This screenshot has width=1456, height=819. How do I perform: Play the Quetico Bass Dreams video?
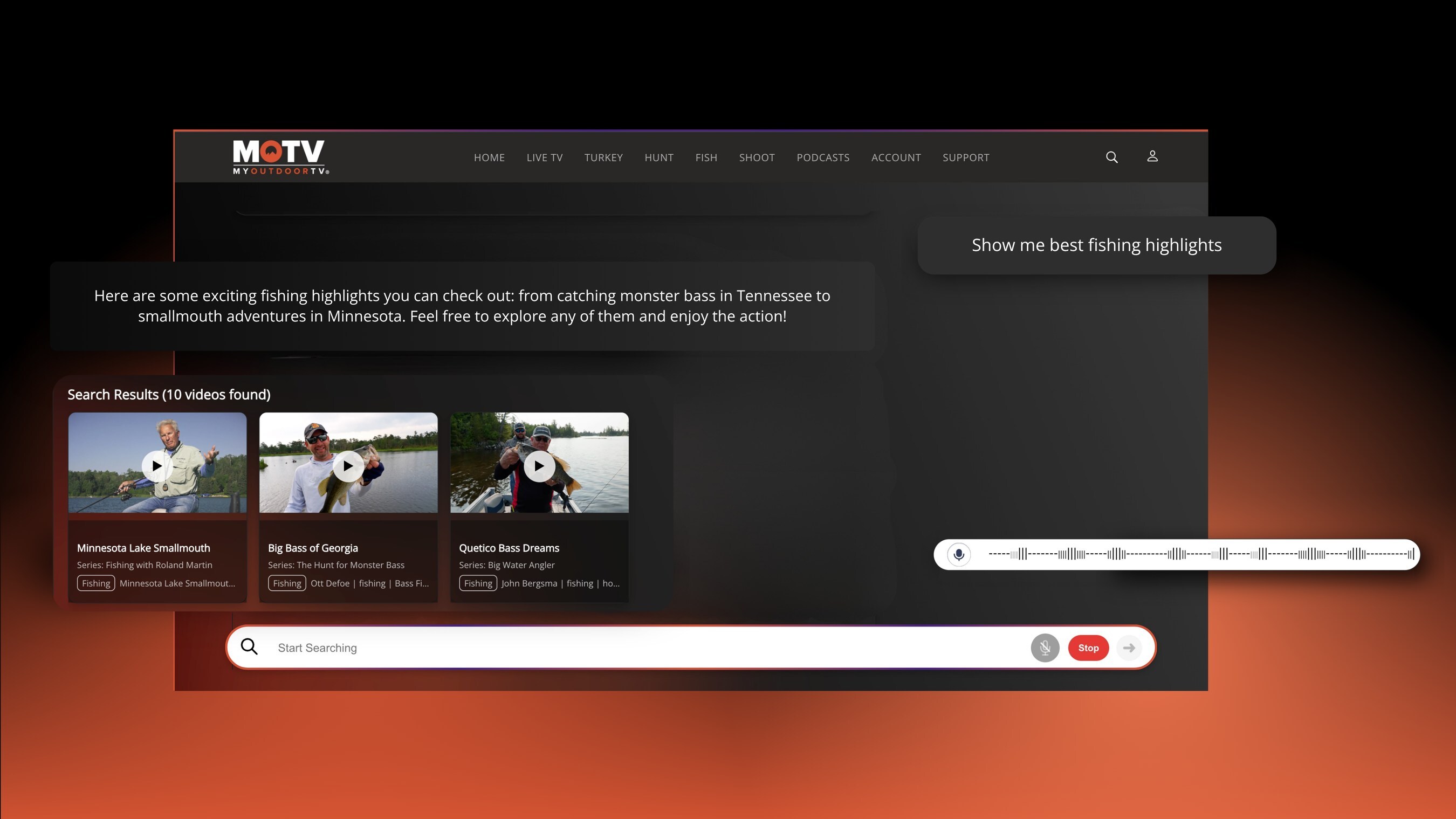click(539, 466)
